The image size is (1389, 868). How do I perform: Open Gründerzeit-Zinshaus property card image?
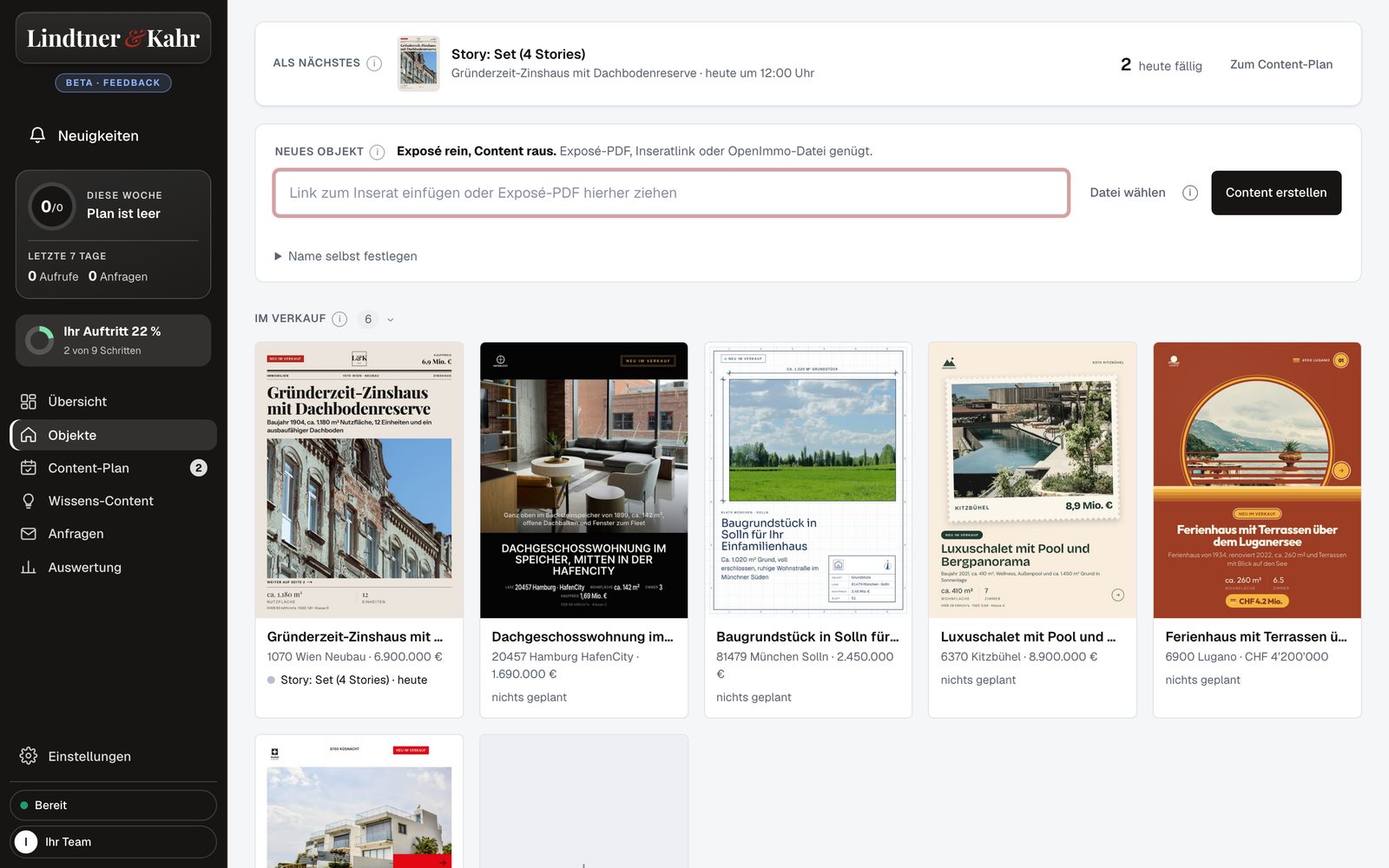[359, 480]
